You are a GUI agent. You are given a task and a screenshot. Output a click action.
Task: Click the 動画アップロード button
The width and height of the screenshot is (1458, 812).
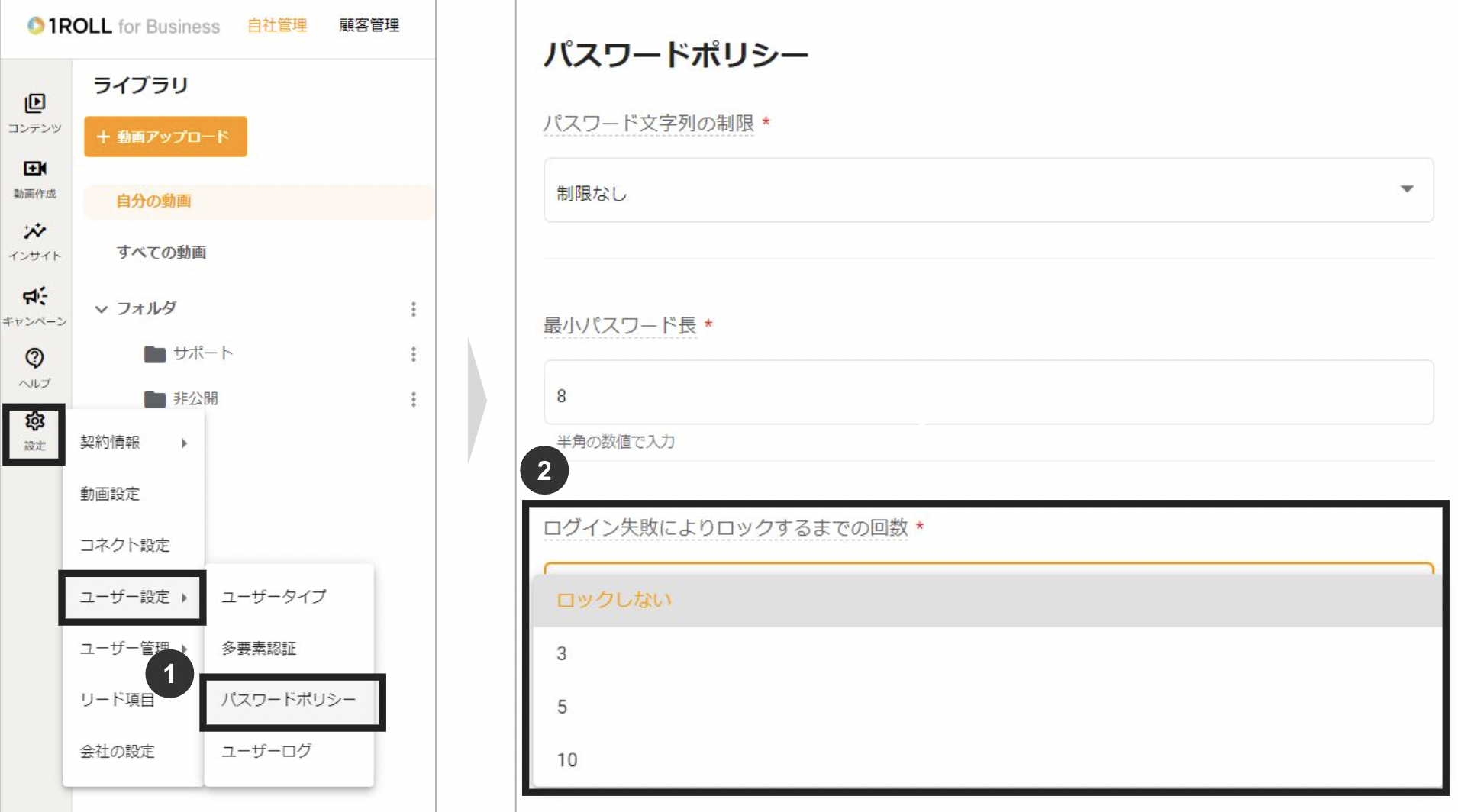[165, 137]
